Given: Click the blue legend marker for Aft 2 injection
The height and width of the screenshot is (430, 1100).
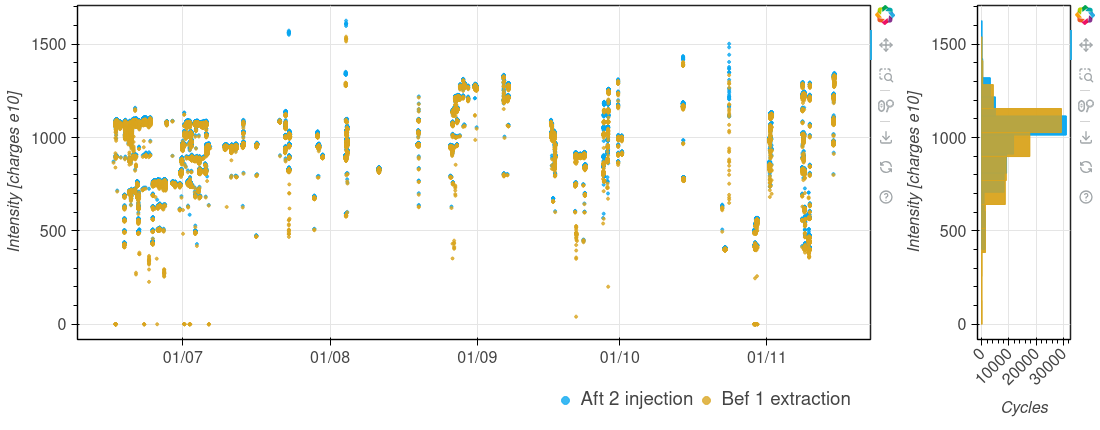Looking at the screenshot, I should click(566, 400).
